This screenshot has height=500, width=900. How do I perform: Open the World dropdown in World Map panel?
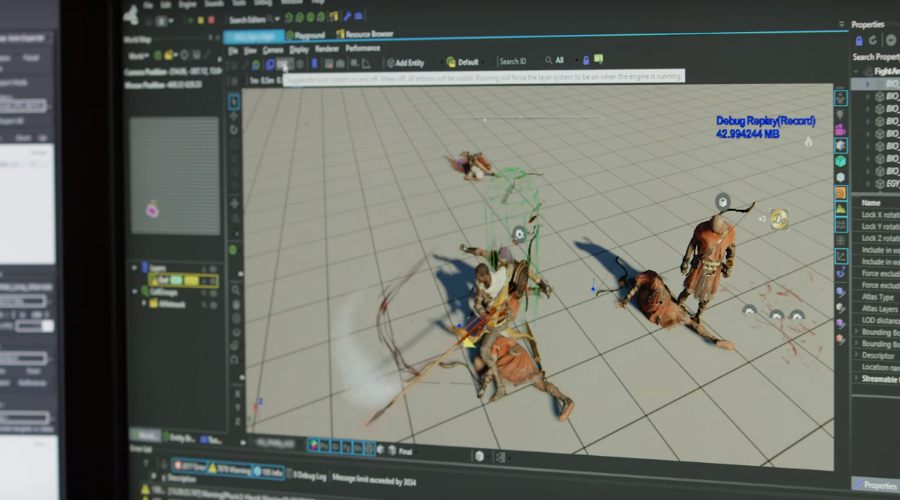pos(139,56)
